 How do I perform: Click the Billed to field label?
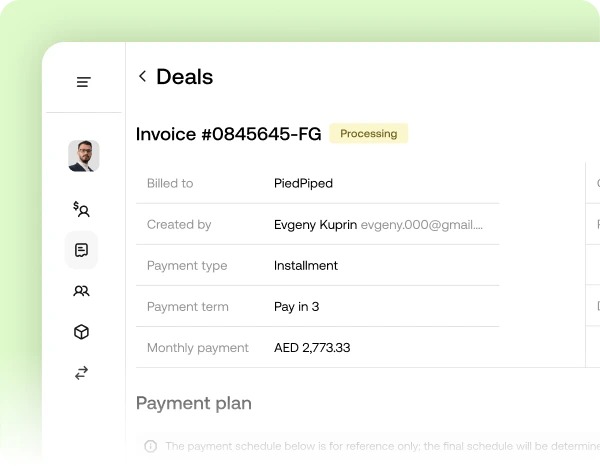[170, 183]
